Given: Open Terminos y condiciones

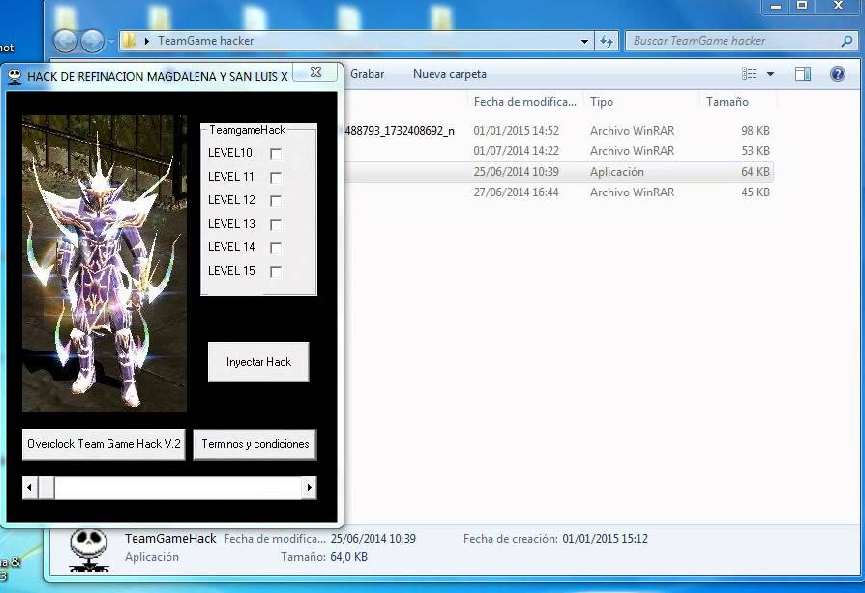Looking at the screenshot, I should click(x=255, y=444).
